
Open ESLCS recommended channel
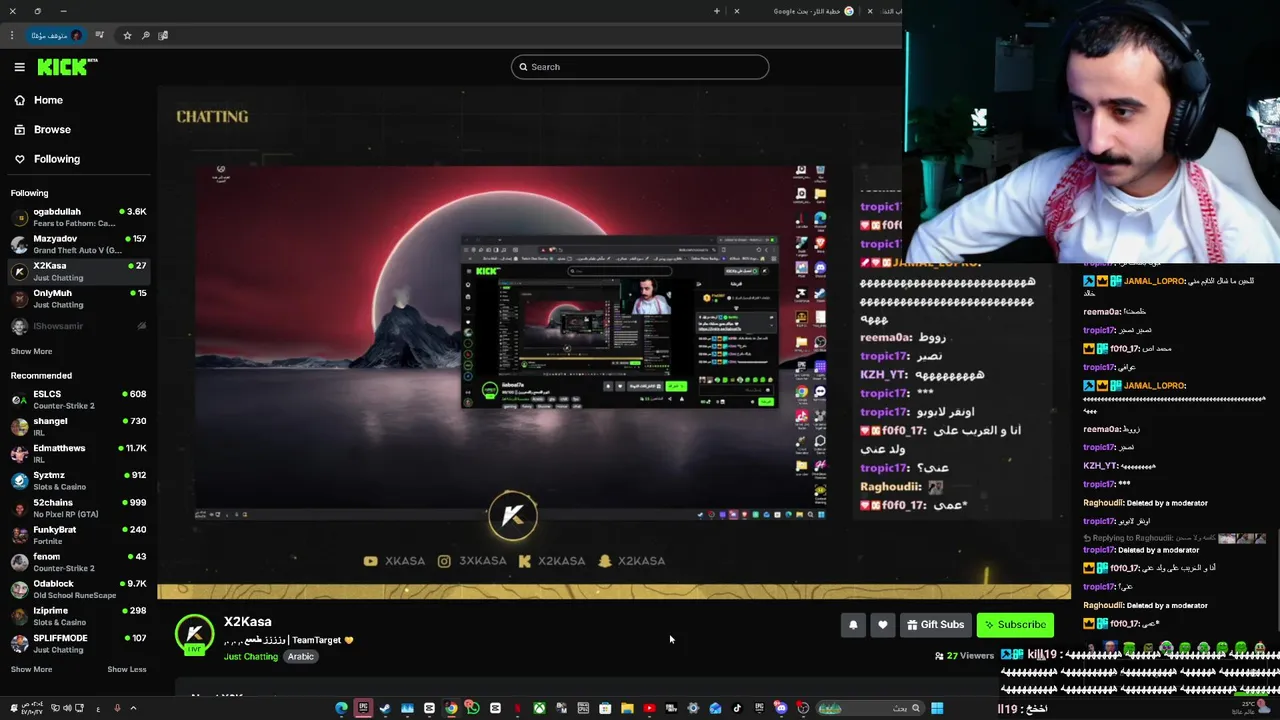pyautogui.click(x=78, y=399)
